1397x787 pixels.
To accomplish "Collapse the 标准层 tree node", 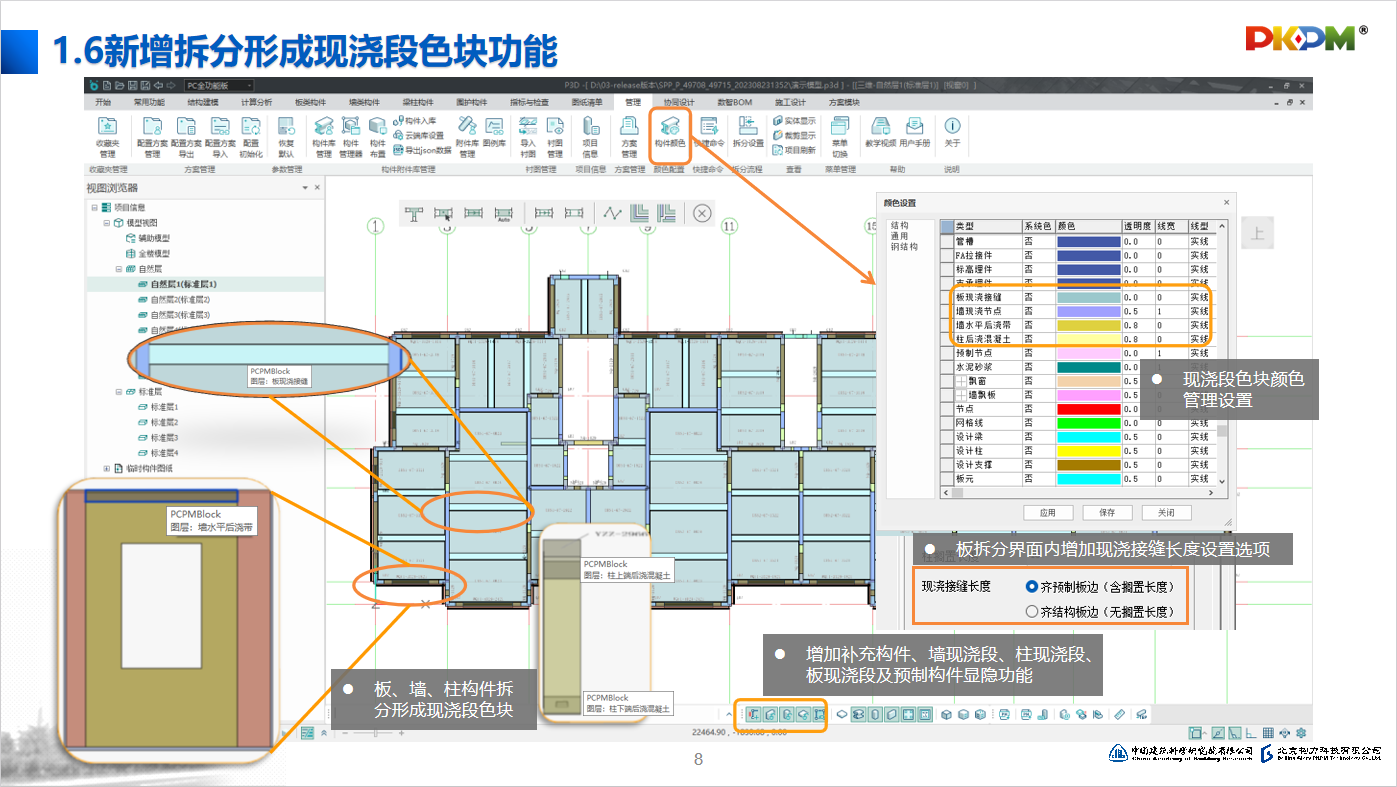I will [118, 392].
